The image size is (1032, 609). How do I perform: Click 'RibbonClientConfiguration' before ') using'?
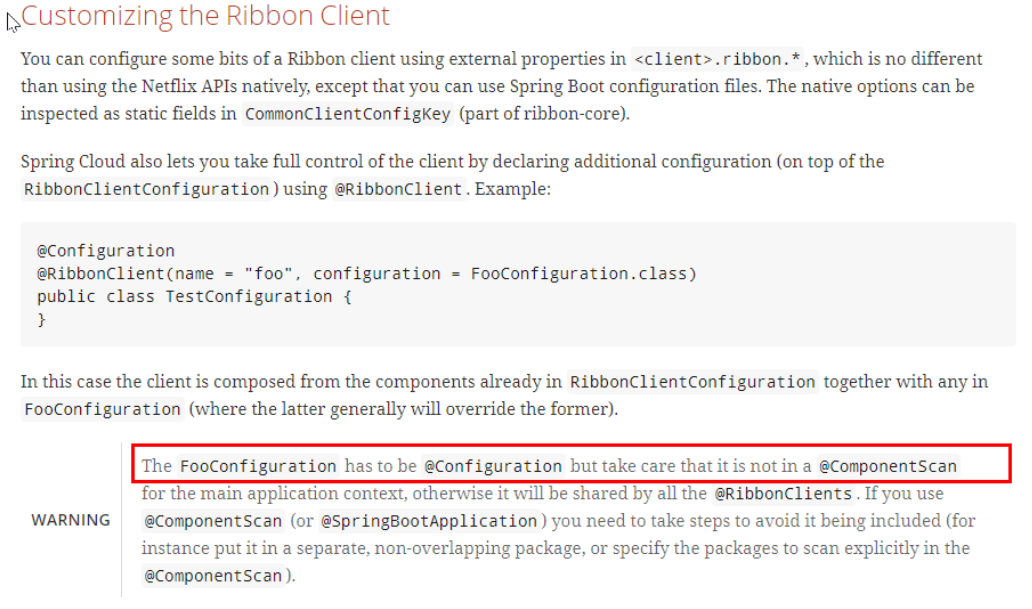click(146, 189)
